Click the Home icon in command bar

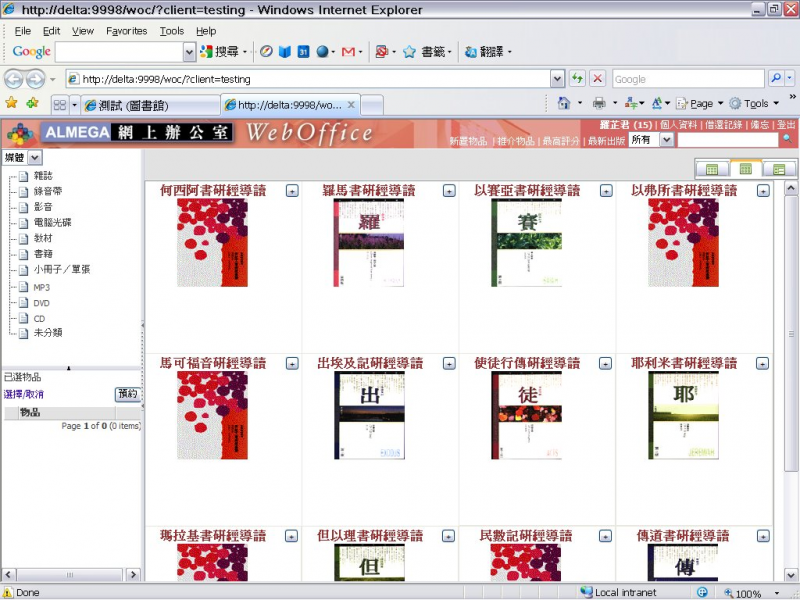(x=563, y=104)
